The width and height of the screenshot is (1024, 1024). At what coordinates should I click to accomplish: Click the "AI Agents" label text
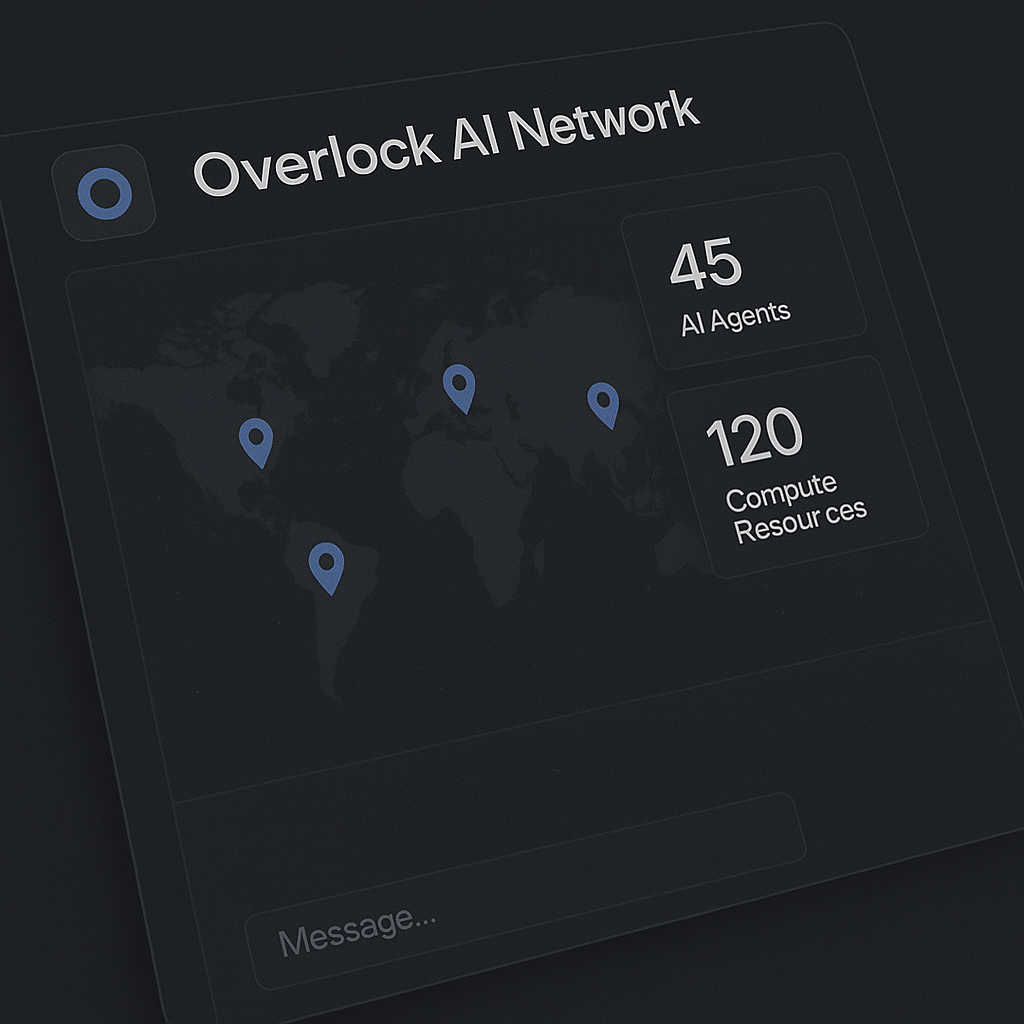point(735,318)
